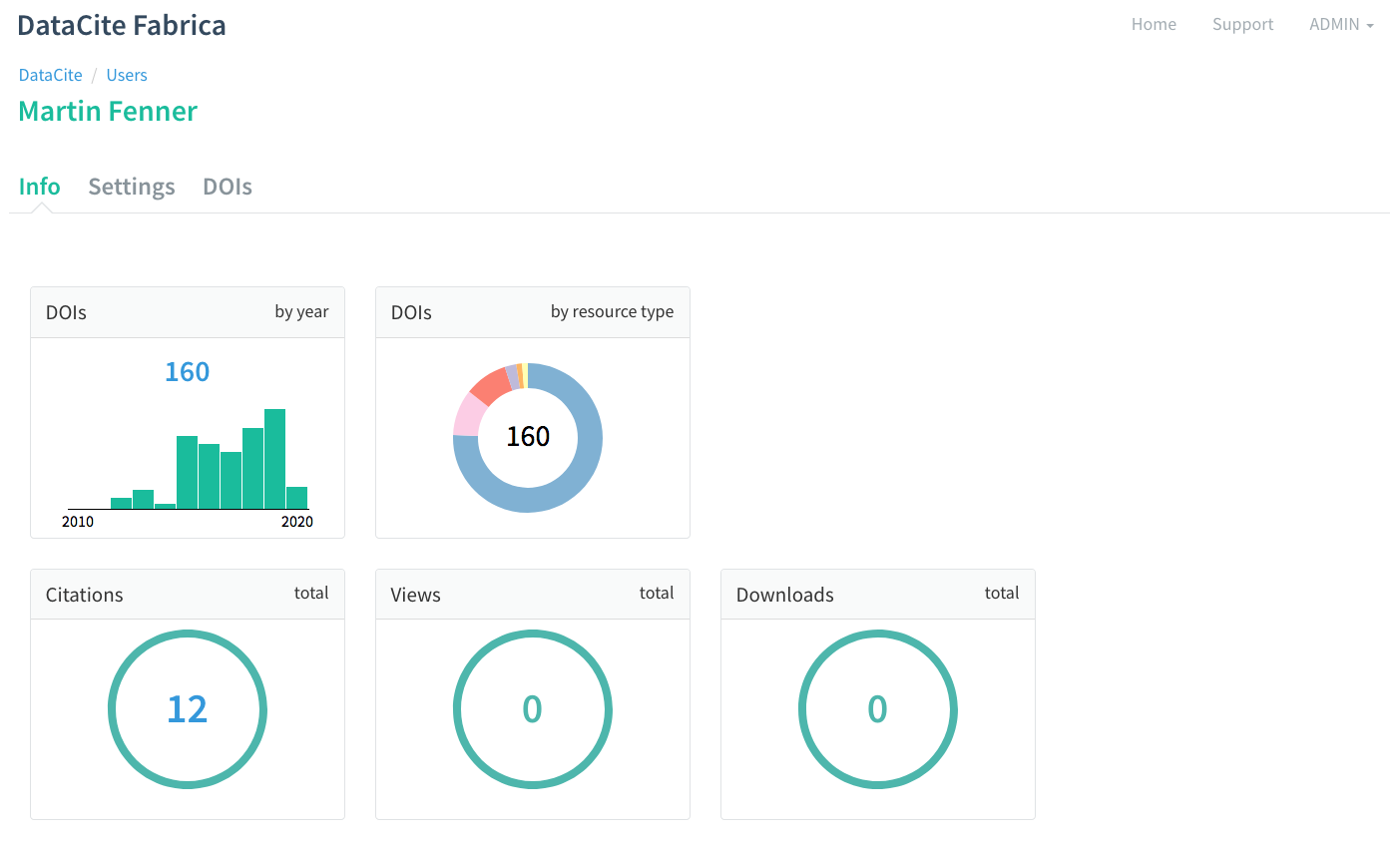The height and width of the screenshot is (848, 1400).
Task: Click the 'by year' label
Action: (x=301, y=311)
